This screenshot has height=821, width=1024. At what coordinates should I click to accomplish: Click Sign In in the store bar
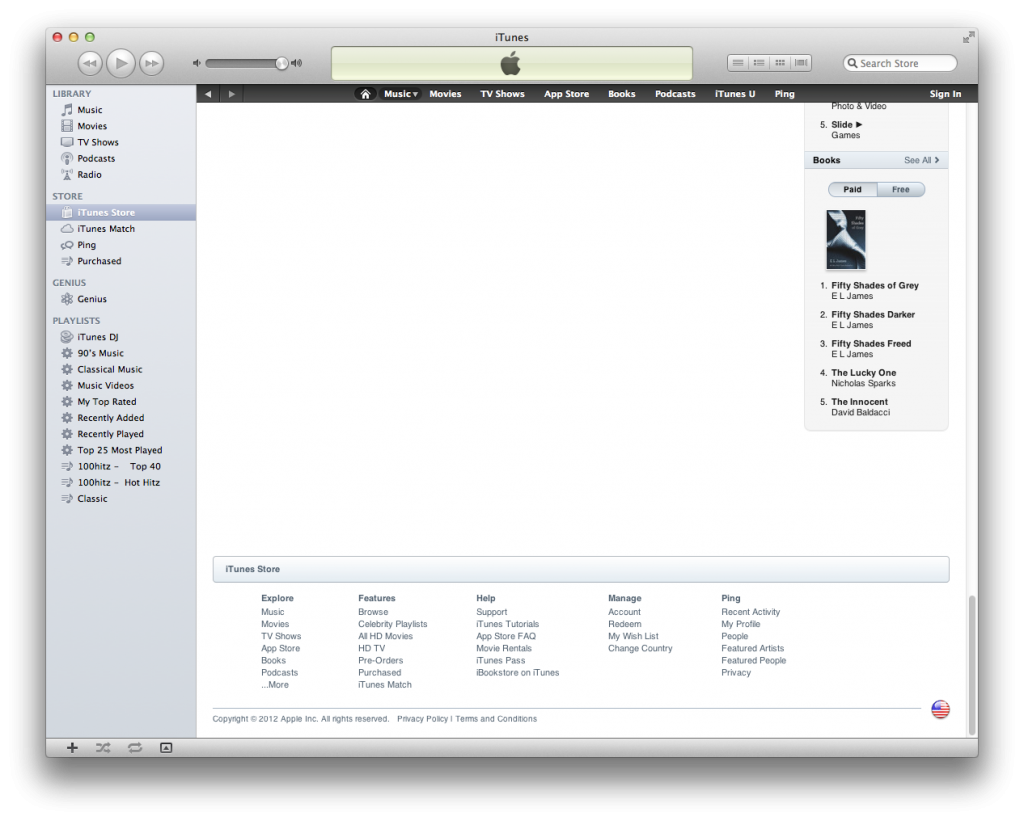click(x=945, y=94)
